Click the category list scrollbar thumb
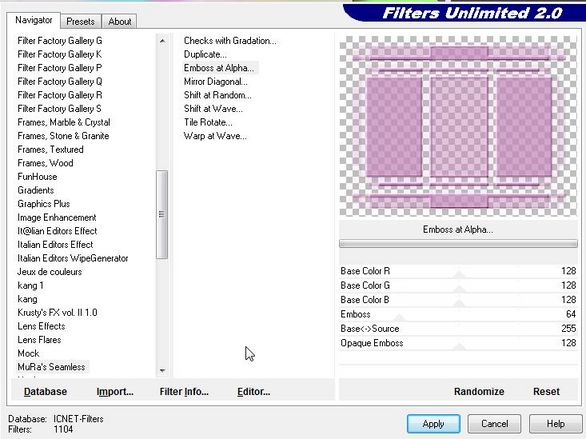This screenshot has height=439, width=586. click(x=162, y=214)
